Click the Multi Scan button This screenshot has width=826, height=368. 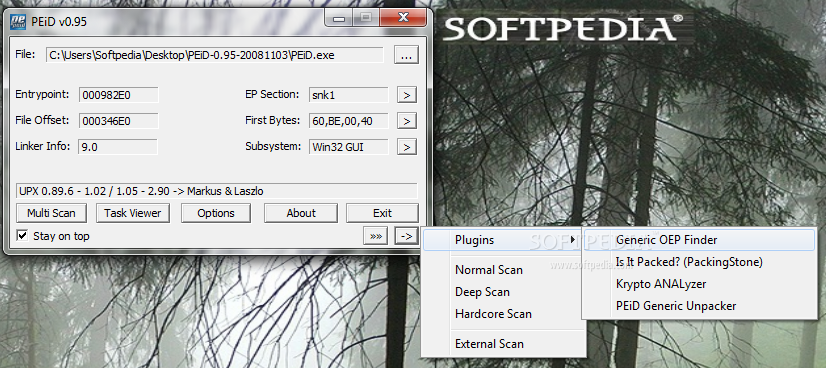click(51, 213)
